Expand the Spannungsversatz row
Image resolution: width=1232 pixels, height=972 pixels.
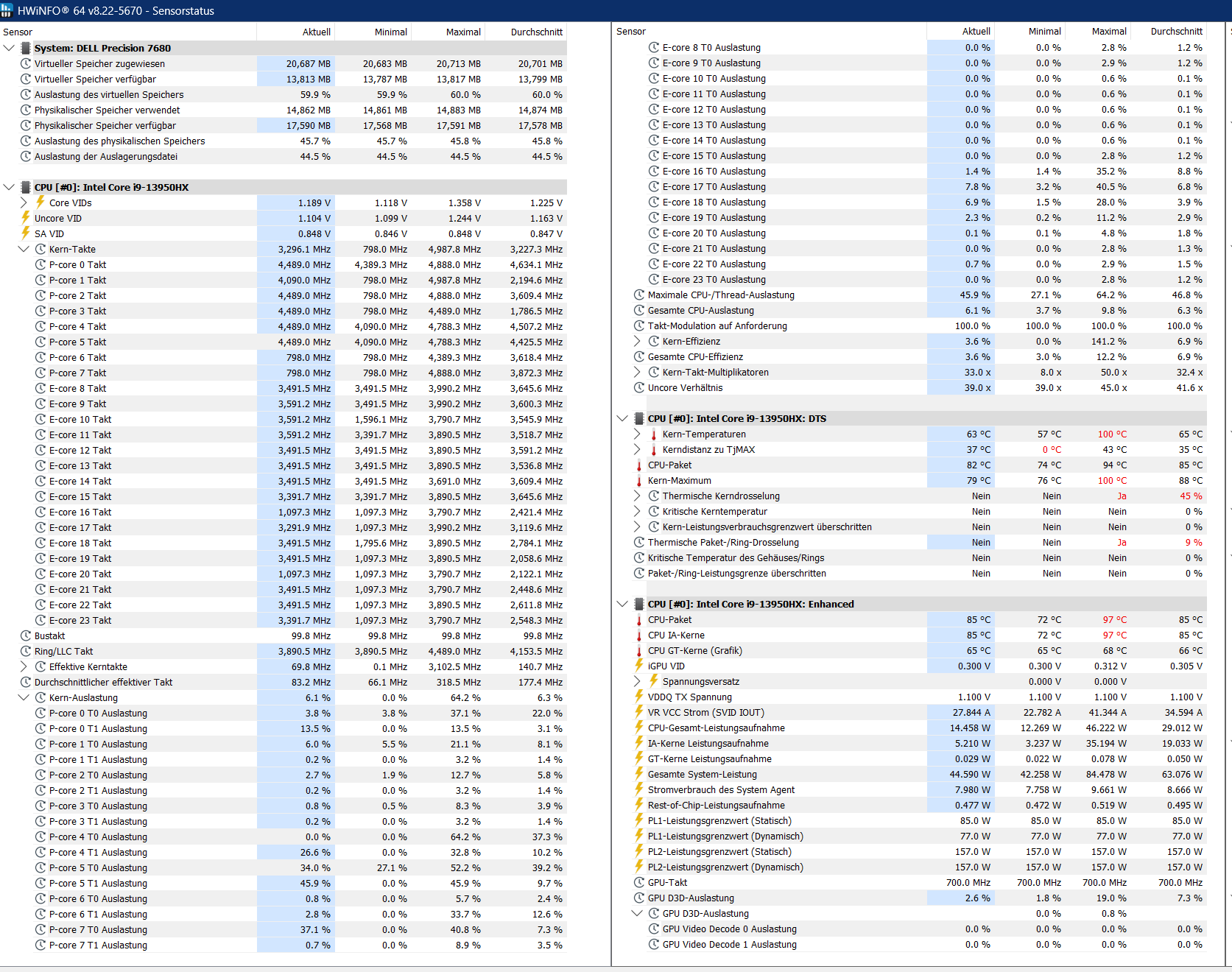[637, 681]
